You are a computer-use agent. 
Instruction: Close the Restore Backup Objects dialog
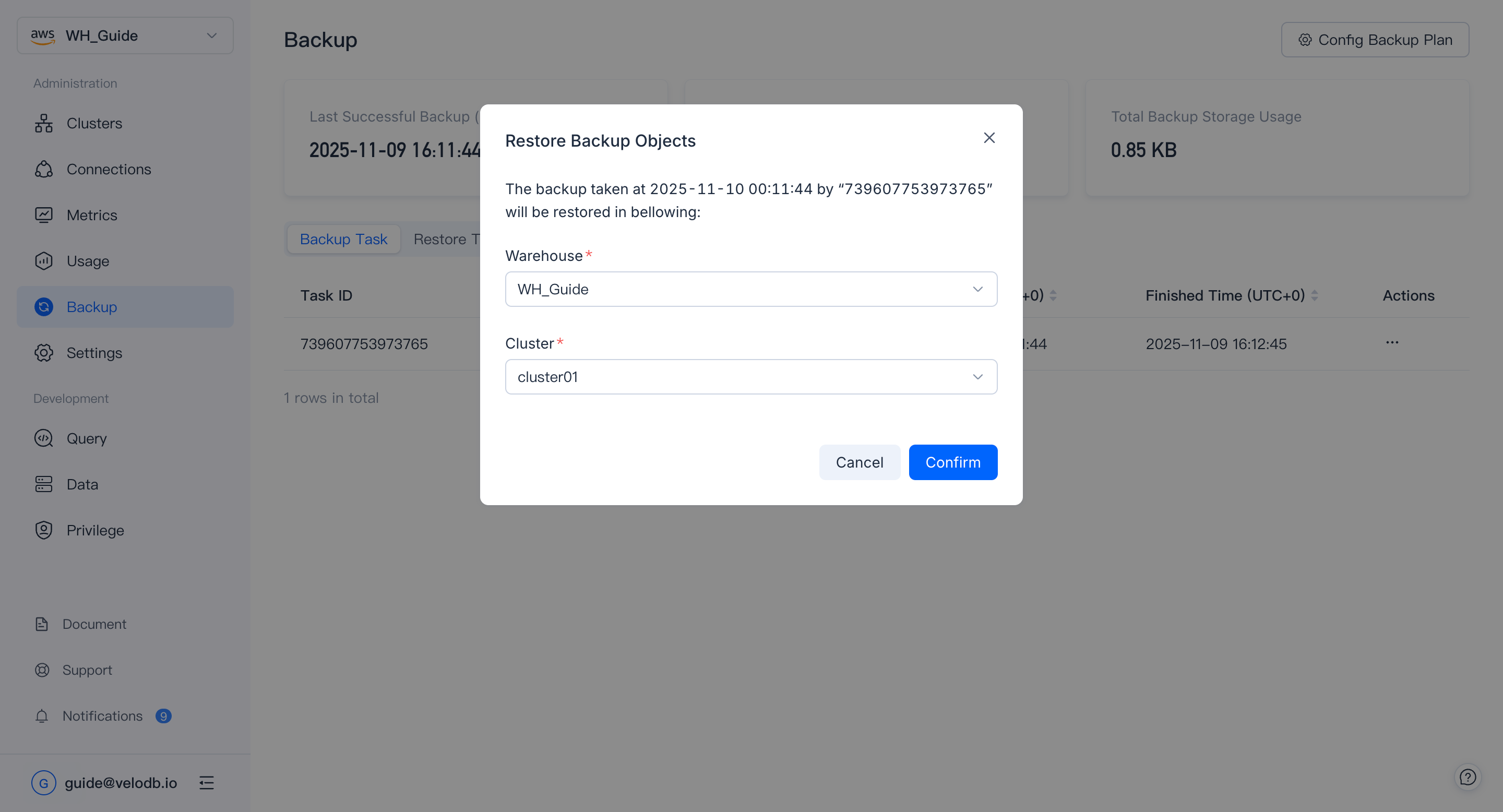989,138
